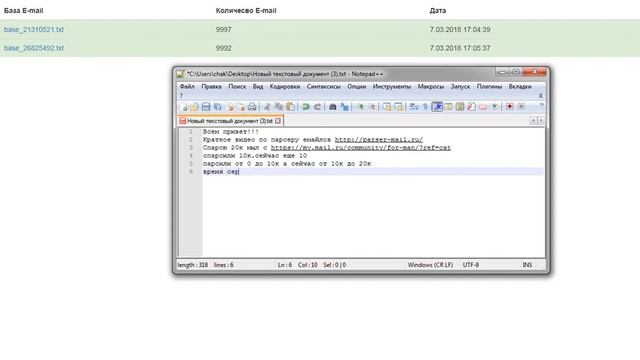
Task: Click the Find binoculars icon
Action: (x=333, y=107)
